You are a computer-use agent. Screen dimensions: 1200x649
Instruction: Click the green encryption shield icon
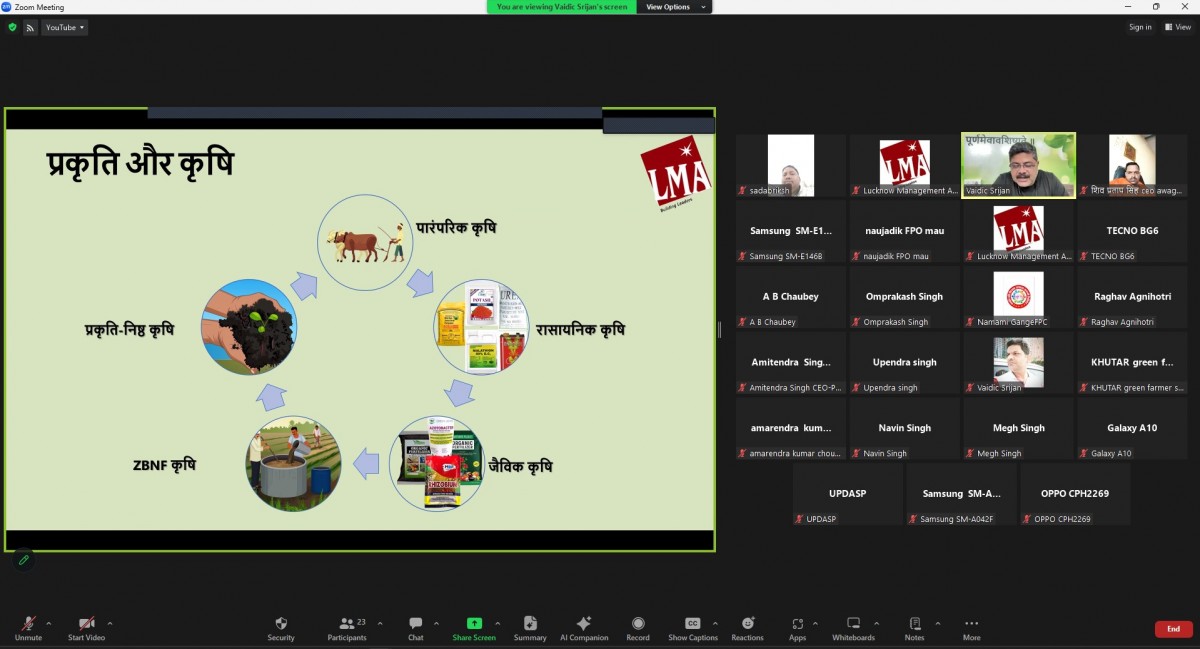(12, 27)
